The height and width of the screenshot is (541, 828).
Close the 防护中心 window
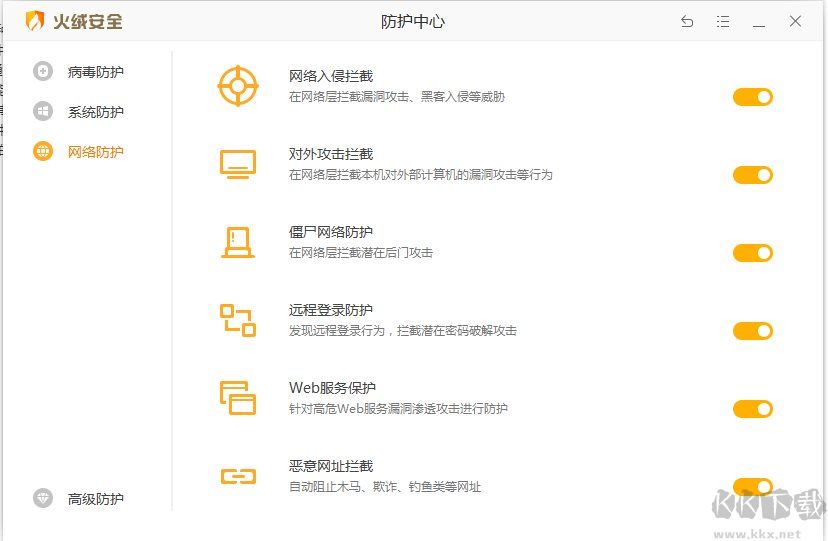pos(795,21)
